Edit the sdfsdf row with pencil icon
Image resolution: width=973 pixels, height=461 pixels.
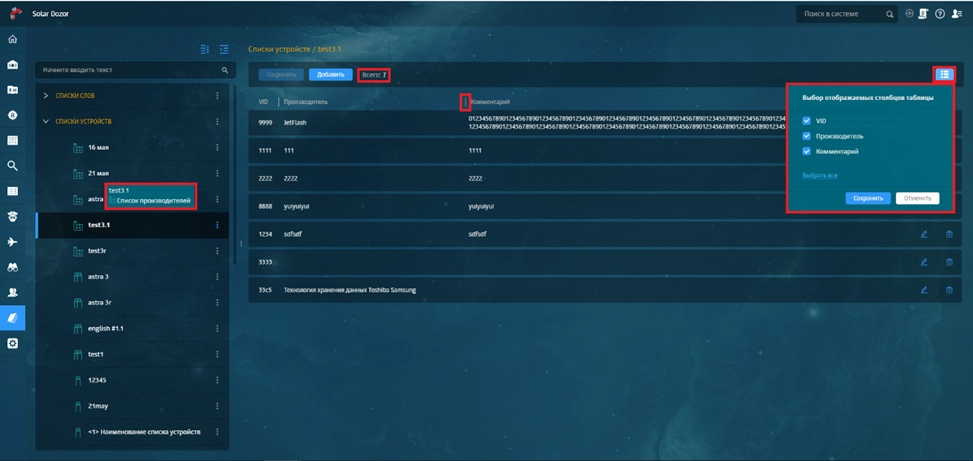(x=924, y=234)
